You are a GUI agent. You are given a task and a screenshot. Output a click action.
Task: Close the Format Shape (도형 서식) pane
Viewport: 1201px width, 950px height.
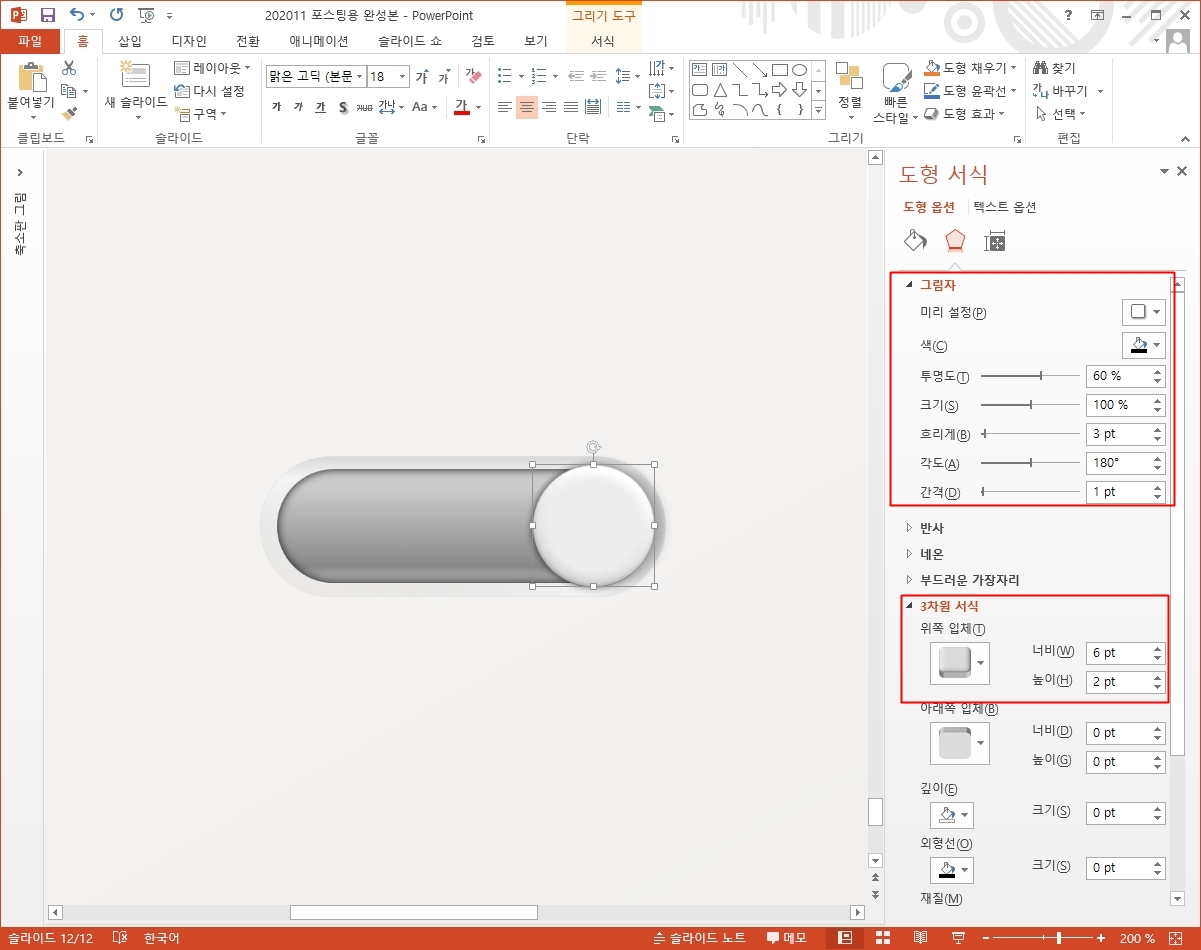click(x=1182, y=171)
